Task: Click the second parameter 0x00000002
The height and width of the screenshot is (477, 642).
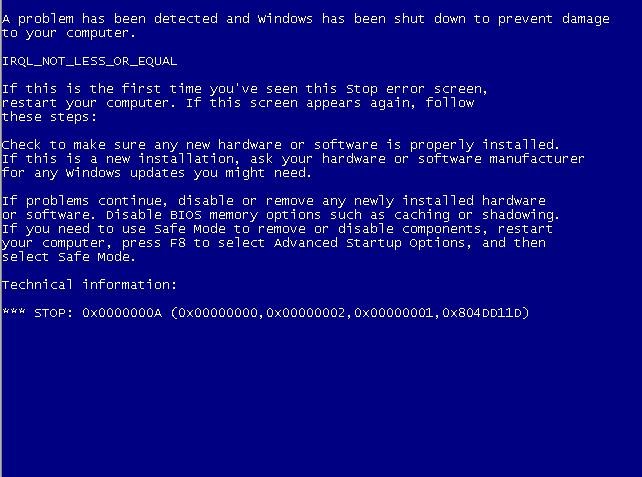Action: pos(306,313)
